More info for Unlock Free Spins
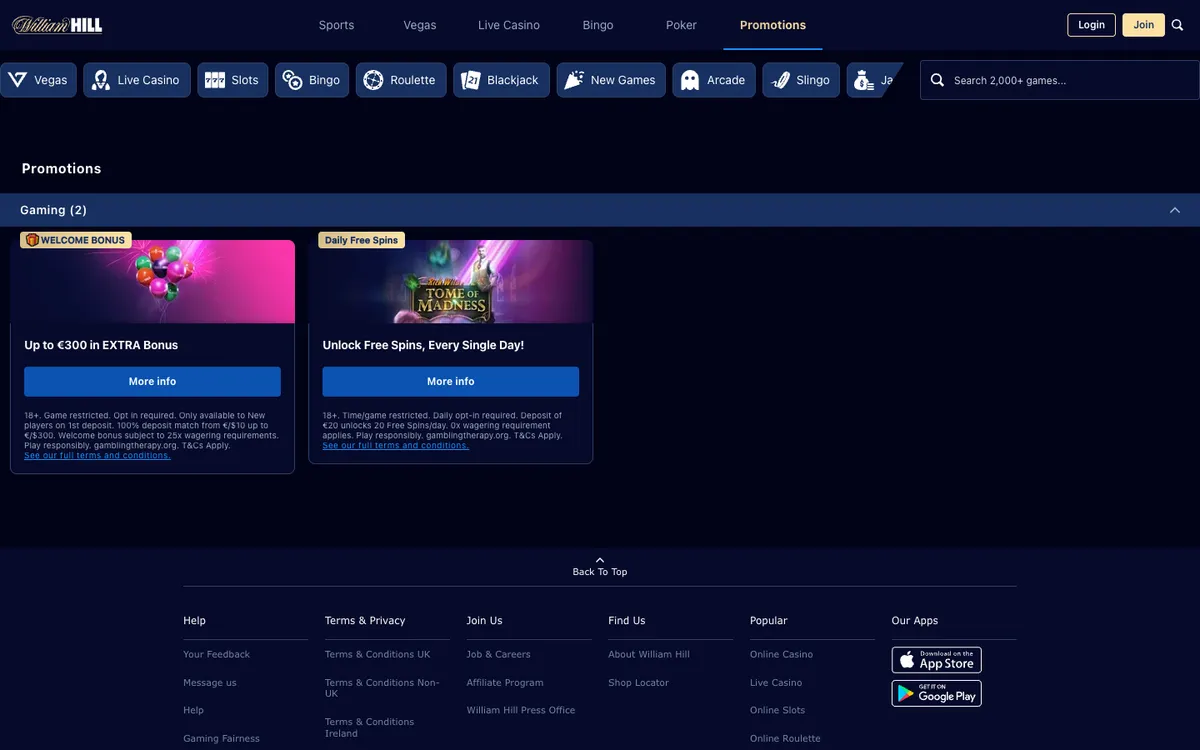Image resolution: width=1200 pixels, height=750 pixels. tap(451, 381)
